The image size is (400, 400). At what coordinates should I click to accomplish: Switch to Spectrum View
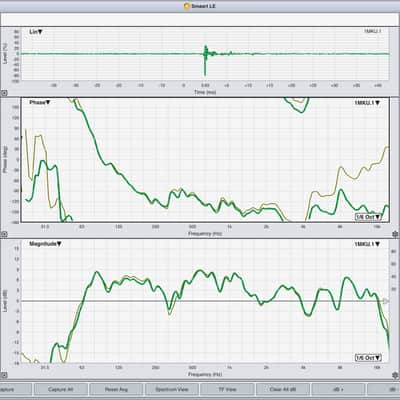pos(172,389)
